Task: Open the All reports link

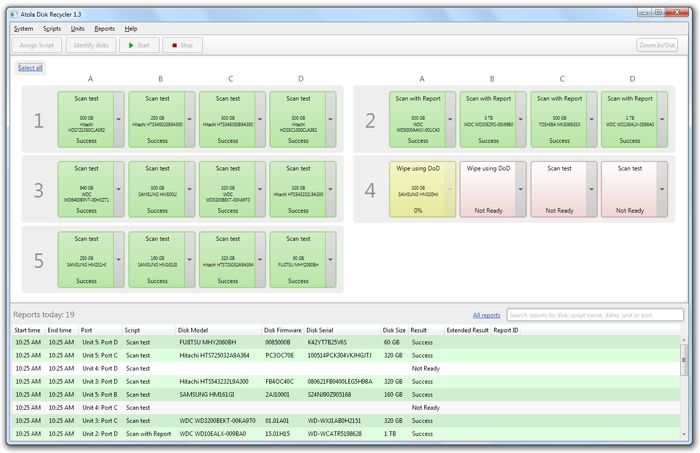Action: tap(487, 315)
